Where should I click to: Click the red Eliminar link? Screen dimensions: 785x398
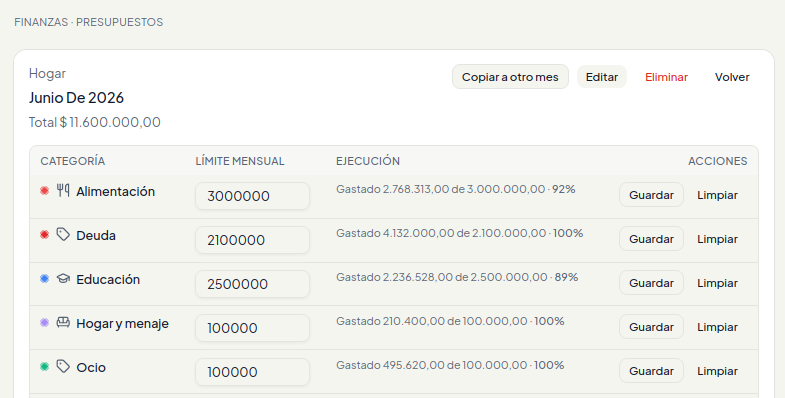[666, 77]
